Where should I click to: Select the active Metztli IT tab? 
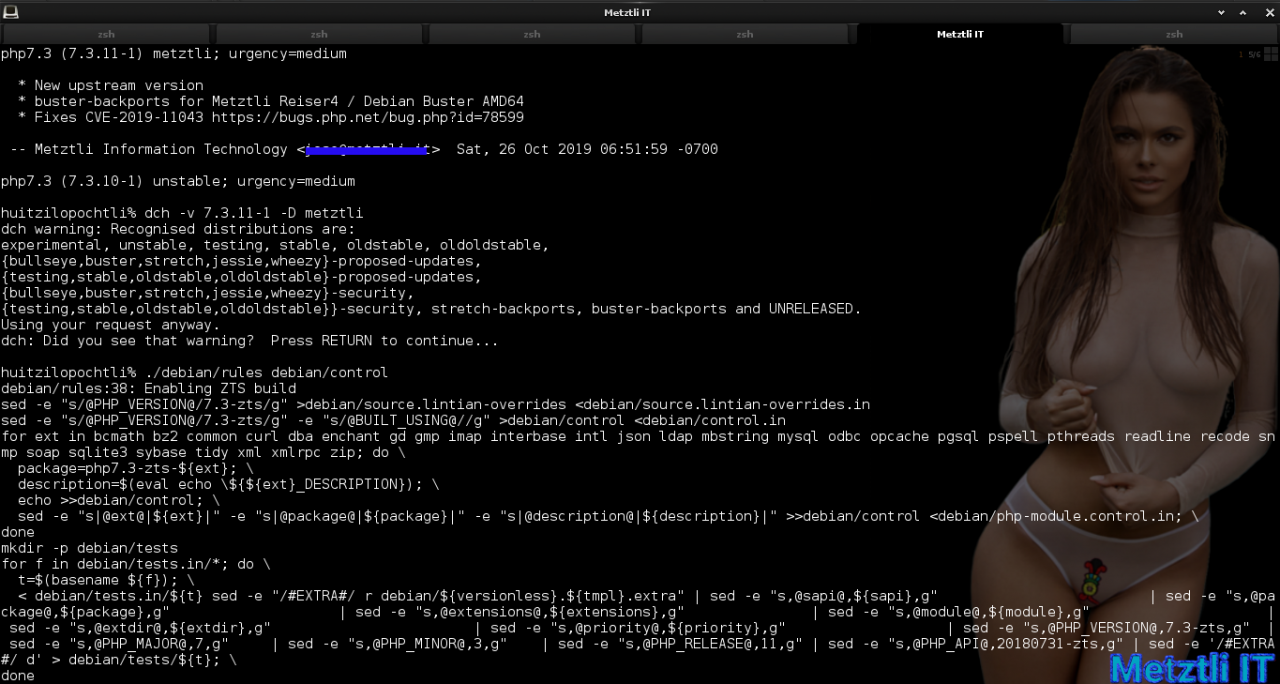pos(960,34)
